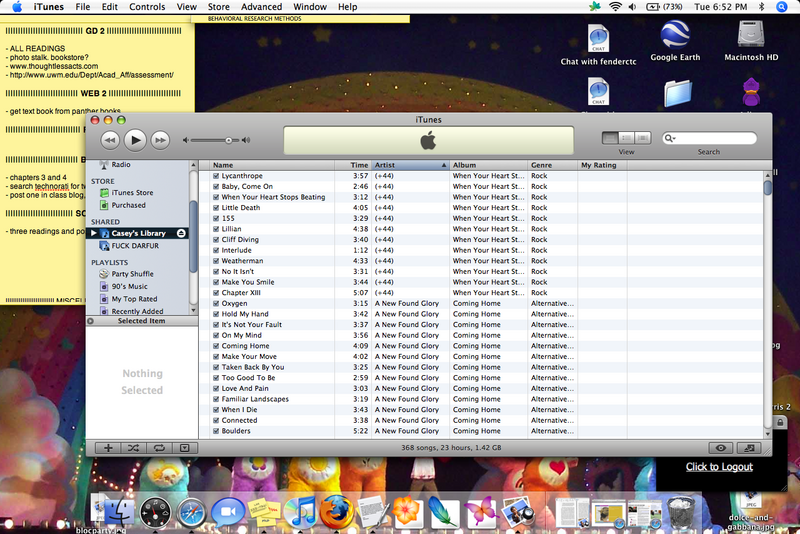Image resolution: width=800 pixels, height=534 pixels.
Task: Add a new playlist with plus button
Action: click(x=108, y=448)
